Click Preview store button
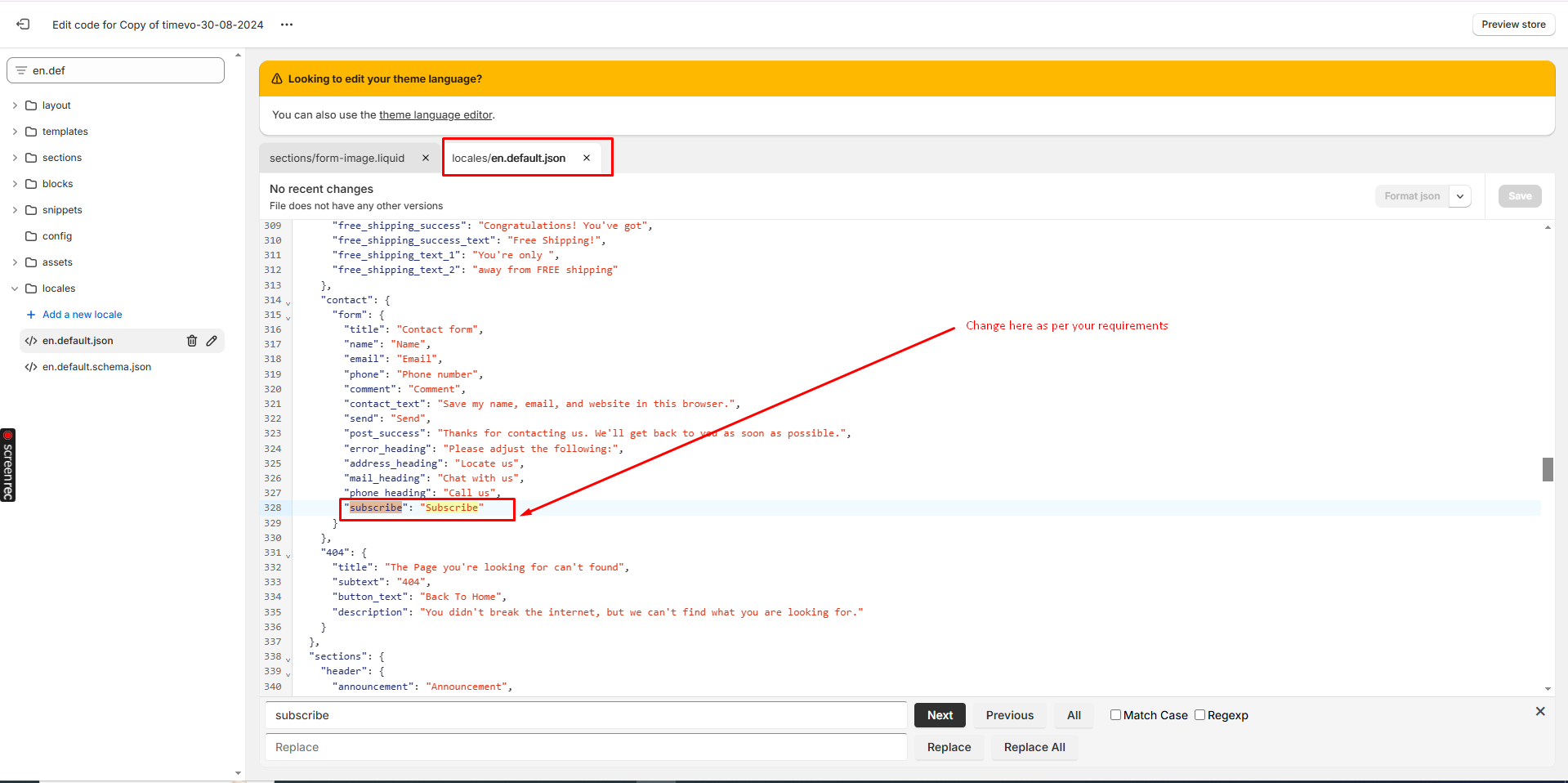 [1513, 25]
